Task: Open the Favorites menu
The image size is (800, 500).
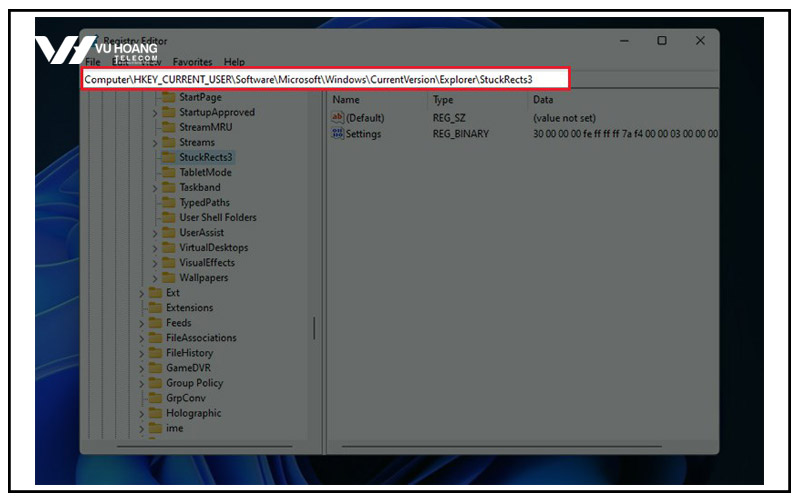Action: (192, 62)
